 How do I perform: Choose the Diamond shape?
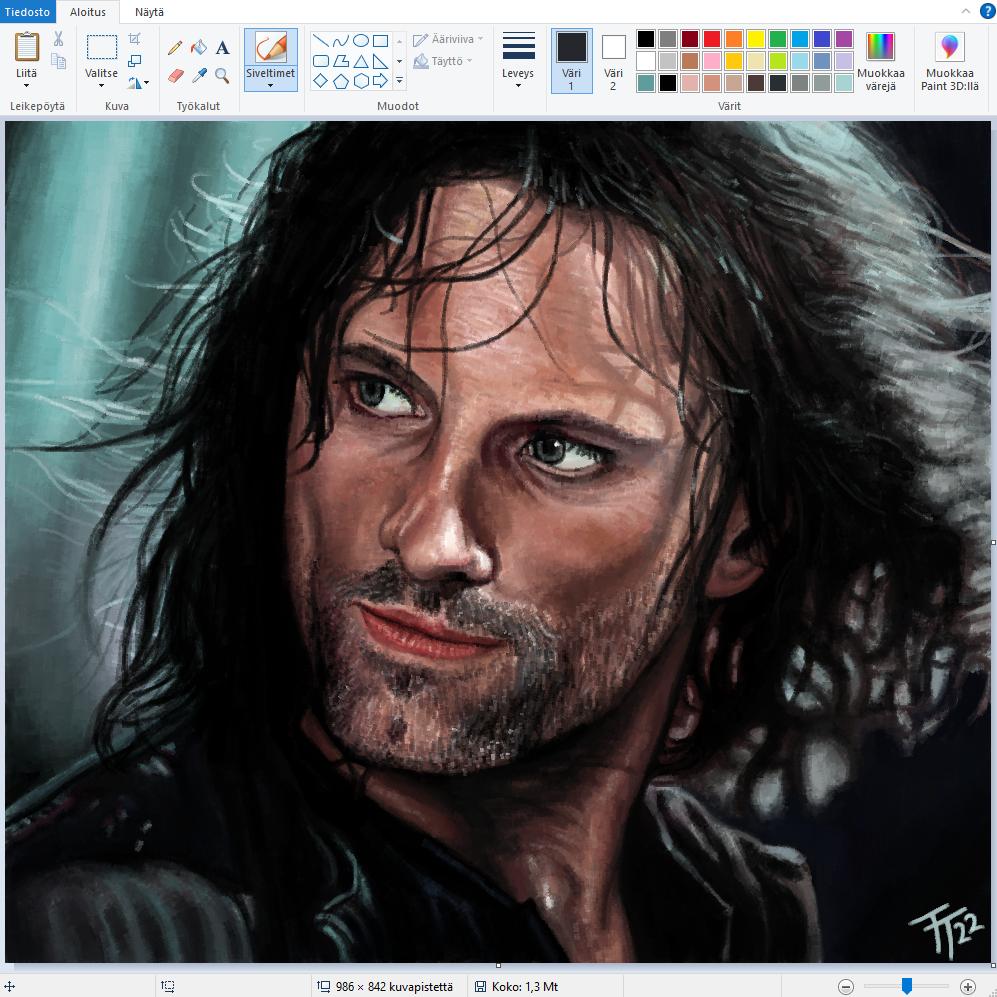[321, 81]
